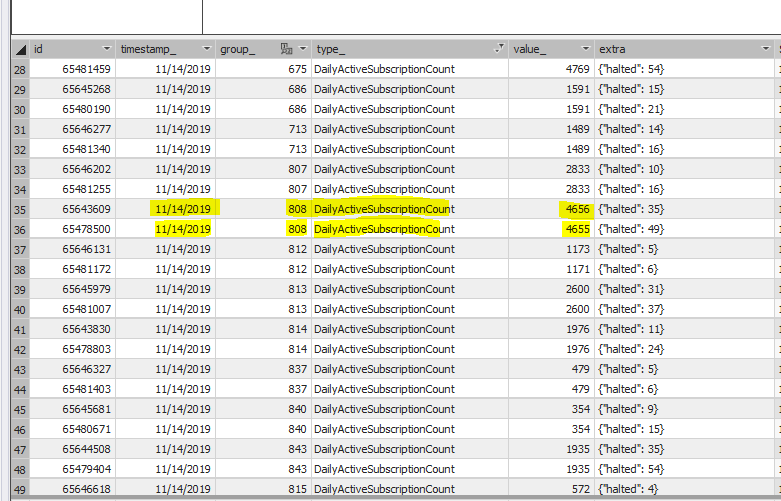781x501 pixels.
Task: Click the type_ cell in row 42
Action: tap(384, 349)
